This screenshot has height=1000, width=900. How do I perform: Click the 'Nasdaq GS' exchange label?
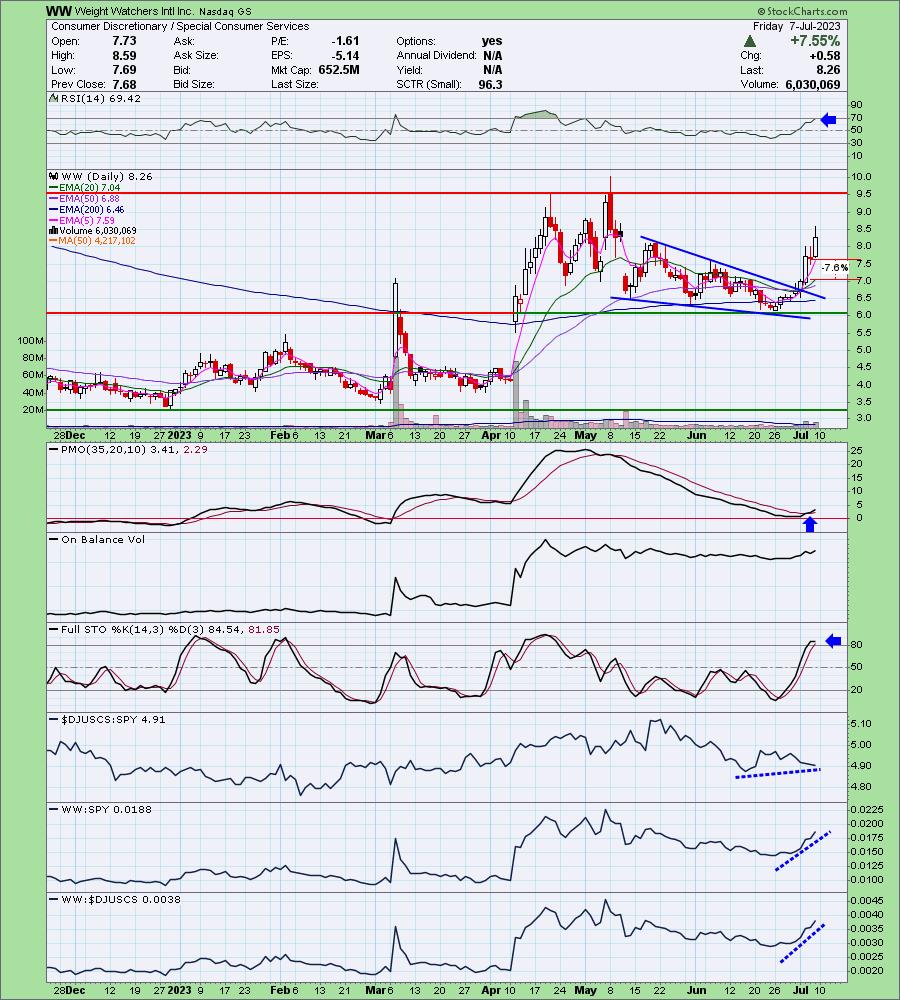225,11
